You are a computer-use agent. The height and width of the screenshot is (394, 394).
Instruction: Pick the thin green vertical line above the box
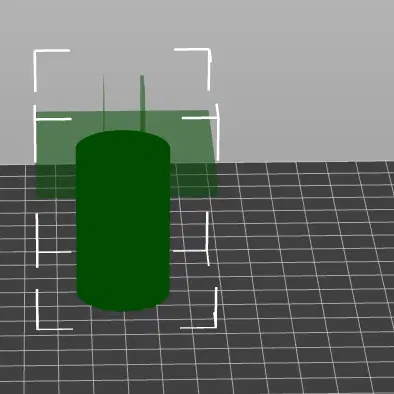pyautogui.click(x=104, y=103)
